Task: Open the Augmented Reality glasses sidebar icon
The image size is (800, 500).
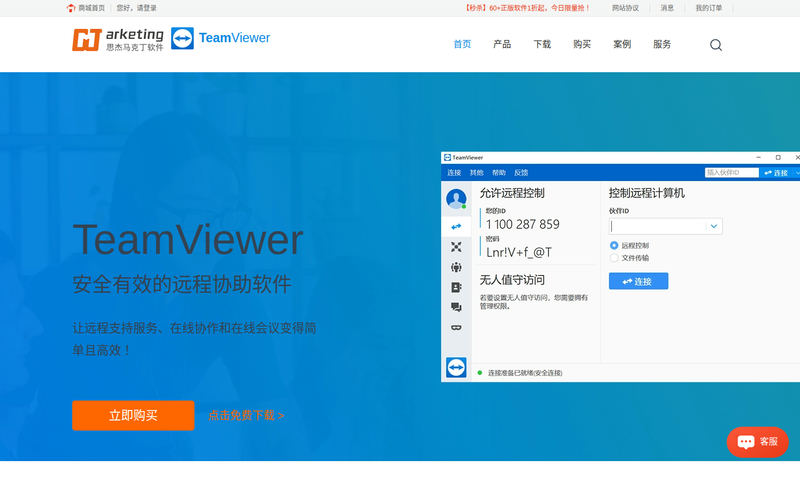Action: coord(456,328)
